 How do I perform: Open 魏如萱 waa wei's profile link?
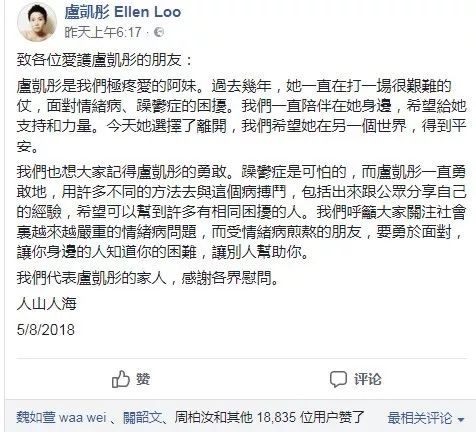point(61,417)
